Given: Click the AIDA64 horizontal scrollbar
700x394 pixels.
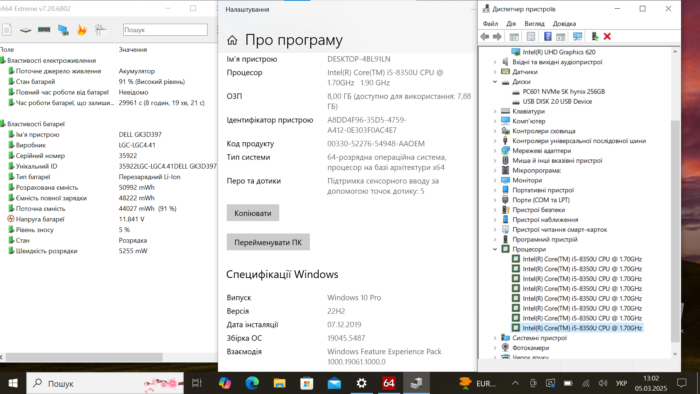Looking at the screenshot, I should pyautogui.click(x=84, y=357).
